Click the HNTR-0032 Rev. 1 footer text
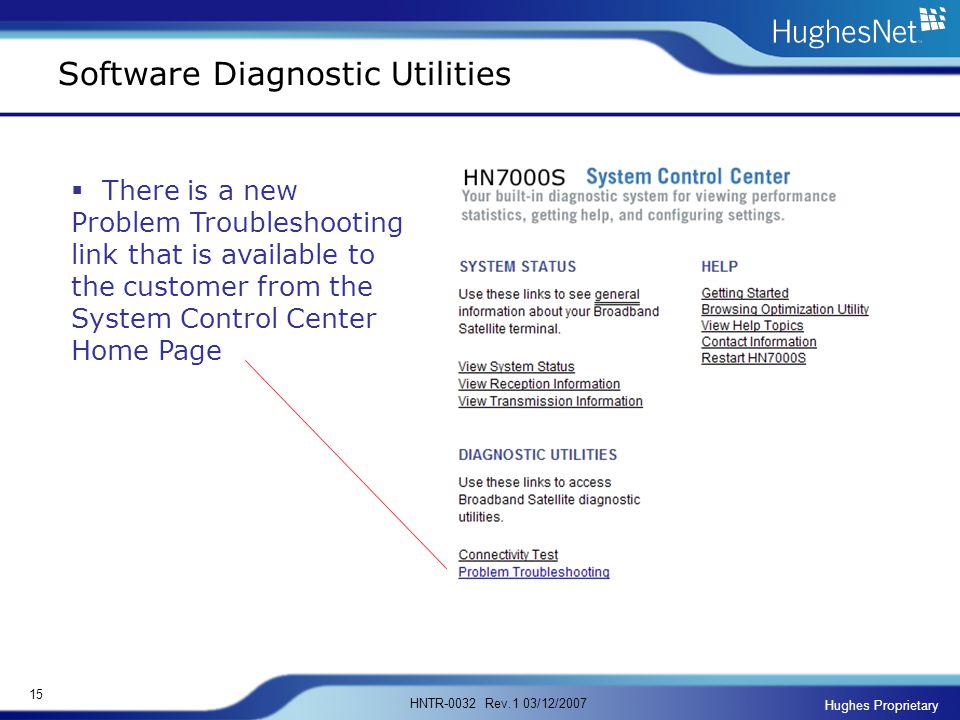960x720 pixels. 498,703
